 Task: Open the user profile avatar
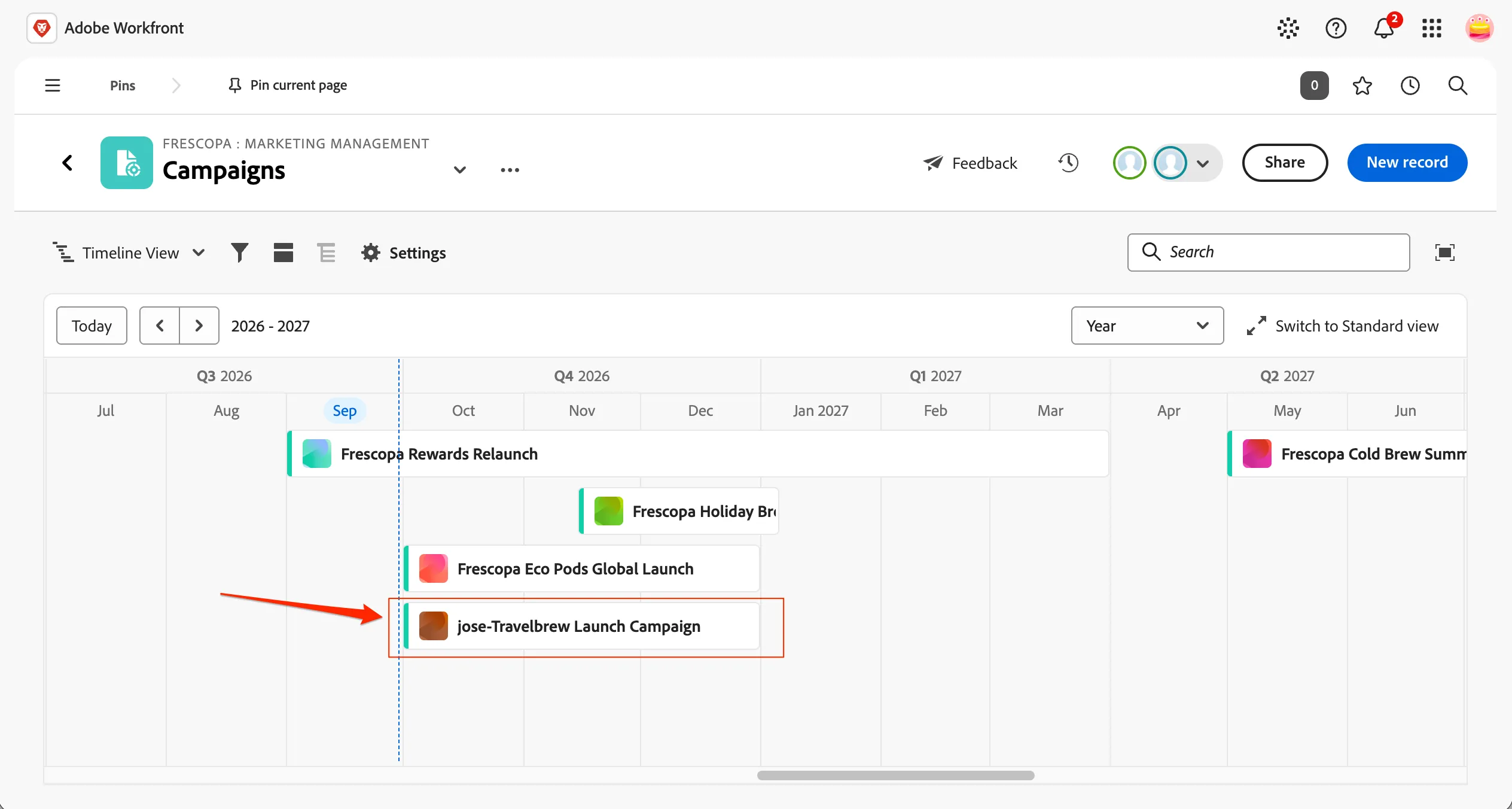click(x=1479, y=28)
